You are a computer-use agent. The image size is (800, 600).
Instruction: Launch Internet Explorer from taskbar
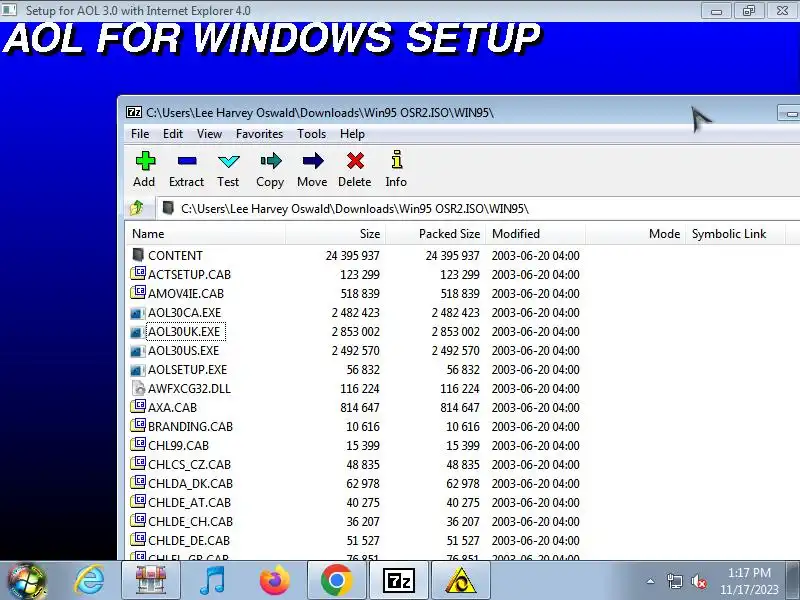click(89, 581)
